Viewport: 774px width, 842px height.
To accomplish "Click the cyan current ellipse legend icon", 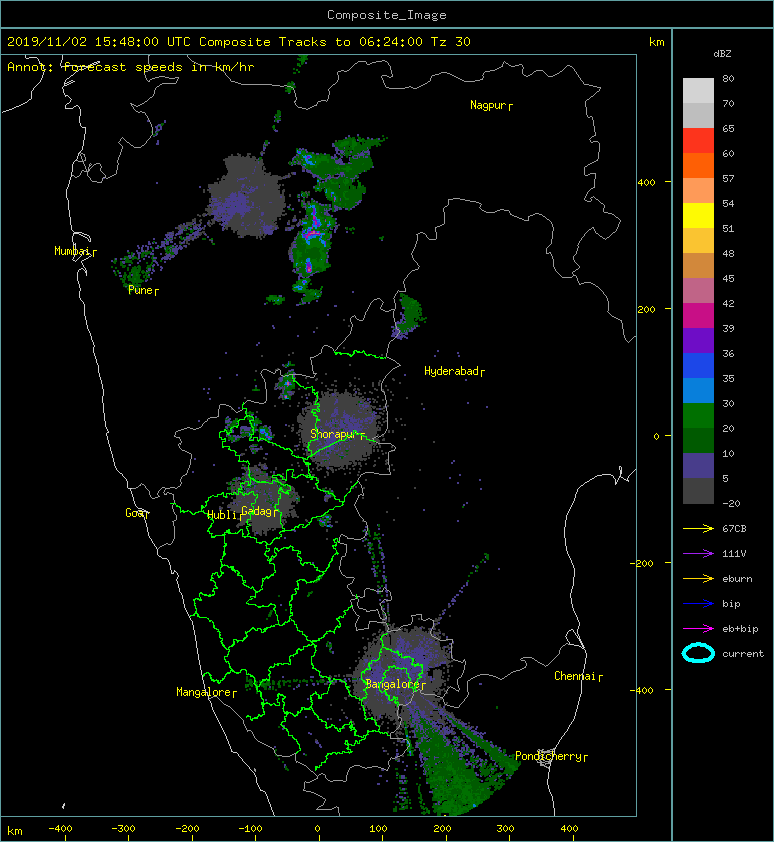I will click(698, 653).
